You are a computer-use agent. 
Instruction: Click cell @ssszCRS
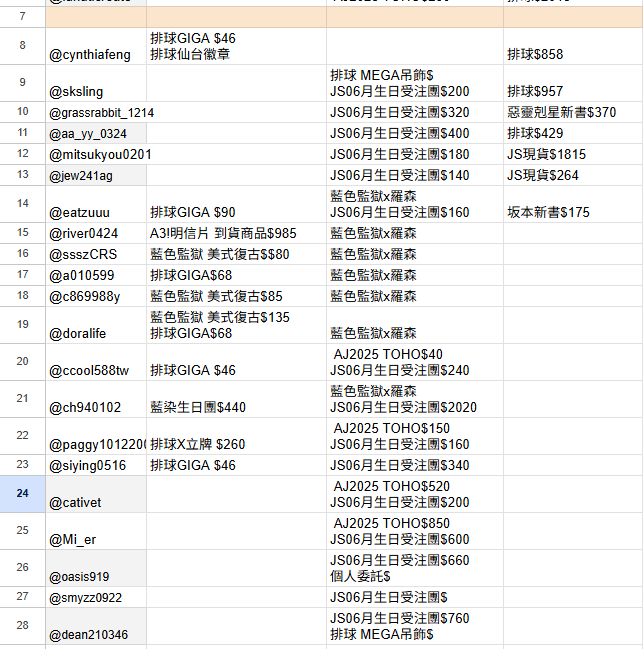96,254
